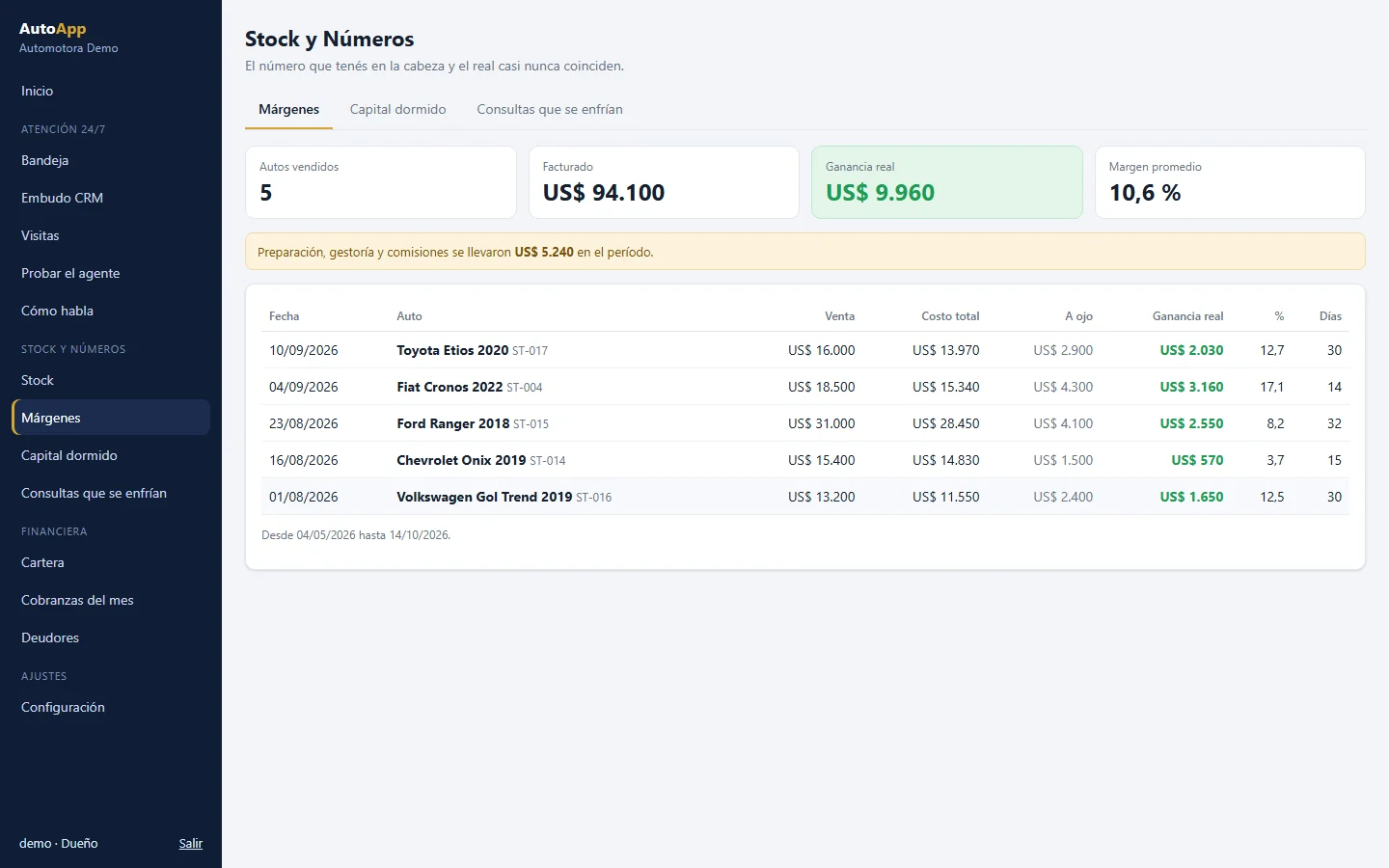Navigate to Visitas
The width and height of the screenshot is (1389, 868).
pos(111,235)
